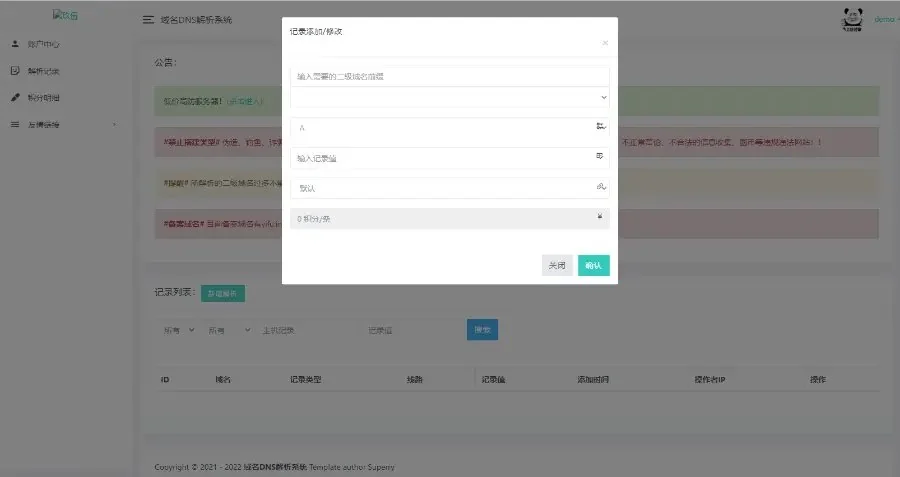Image resolution: width=900 pixels, height=477 pixels.
Task: Click the copyright footer text
Action: point(274,467)
